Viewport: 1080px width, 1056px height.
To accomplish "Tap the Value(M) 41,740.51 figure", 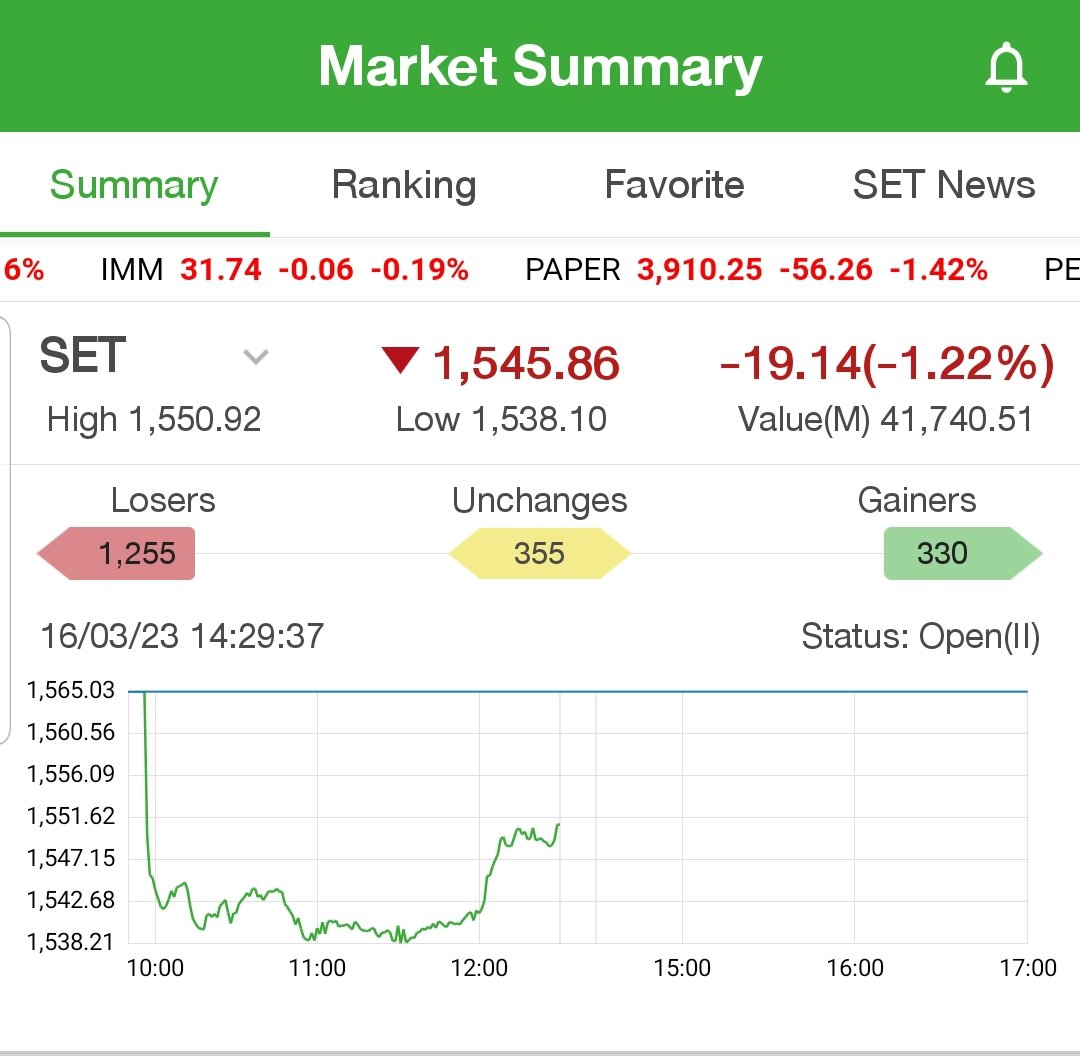I will tap(885, 419).
